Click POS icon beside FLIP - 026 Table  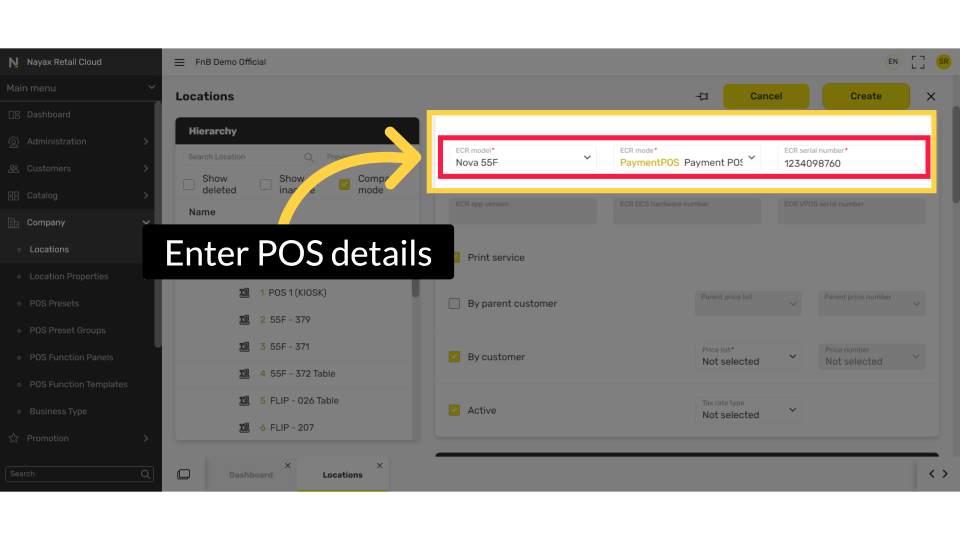tap(244, 400)
